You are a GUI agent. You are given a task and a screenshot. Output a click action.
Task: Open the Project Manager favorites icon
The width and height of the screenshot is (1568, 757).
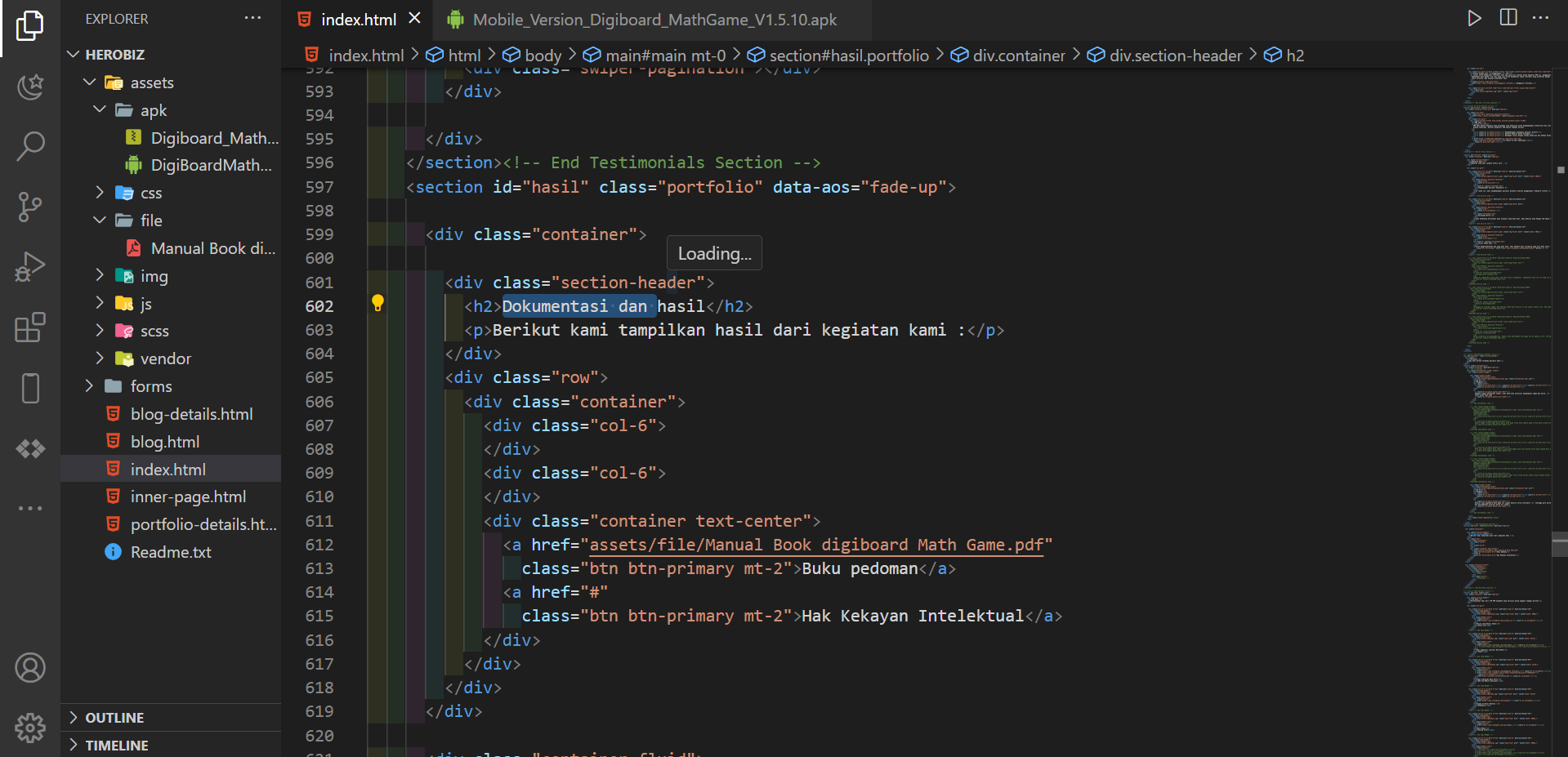point(30,86)
